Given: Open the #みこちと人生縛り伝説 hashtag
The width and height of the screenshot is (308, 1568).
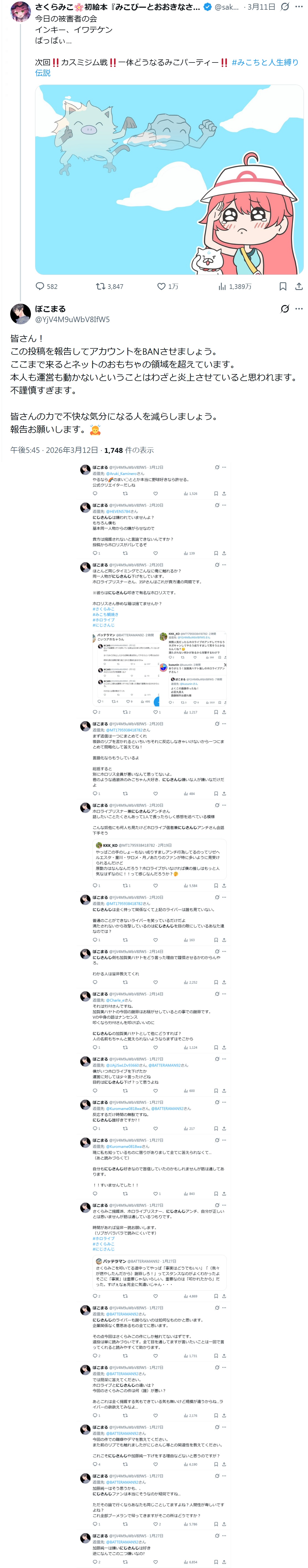Looking at the screenshot, I should (166, 67).
